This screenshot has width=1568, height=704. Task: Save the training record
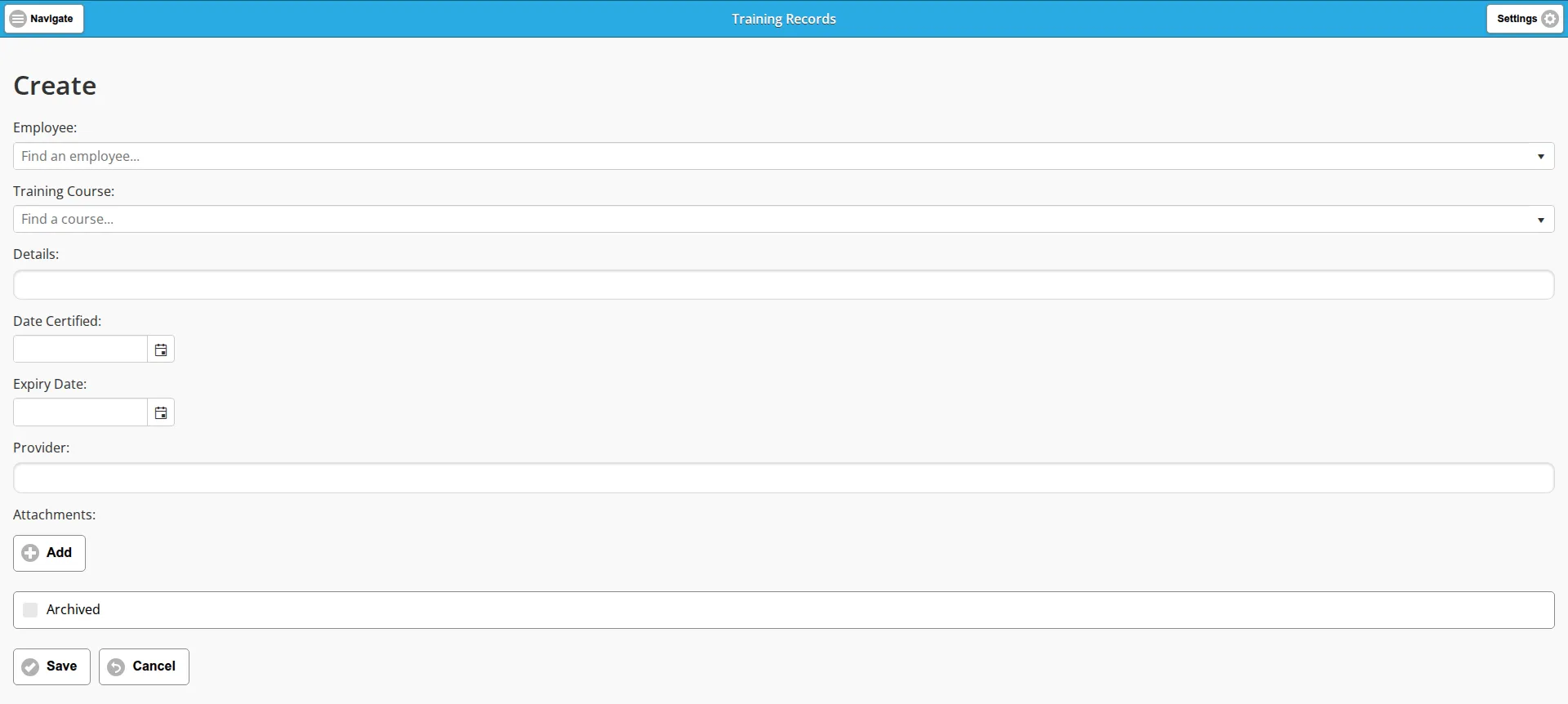51,666
